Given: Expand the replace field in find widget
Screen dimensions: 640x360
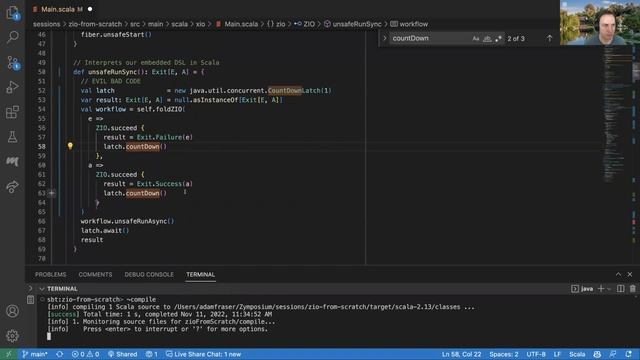Looking at the screenshot, I should click(384, 38).
